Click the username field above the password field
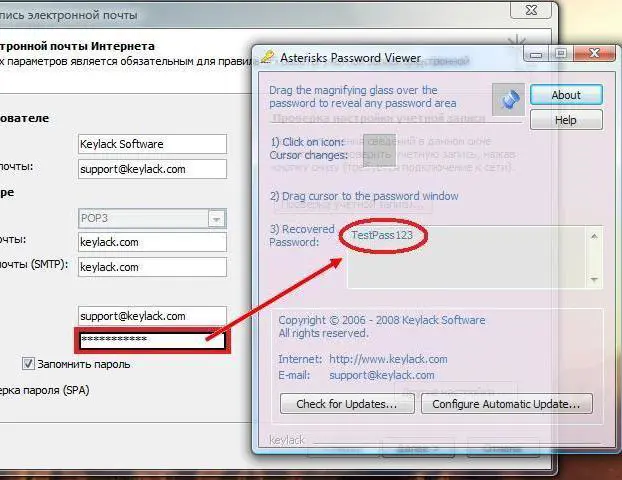622x480 pixels. [x=152, y=316]
